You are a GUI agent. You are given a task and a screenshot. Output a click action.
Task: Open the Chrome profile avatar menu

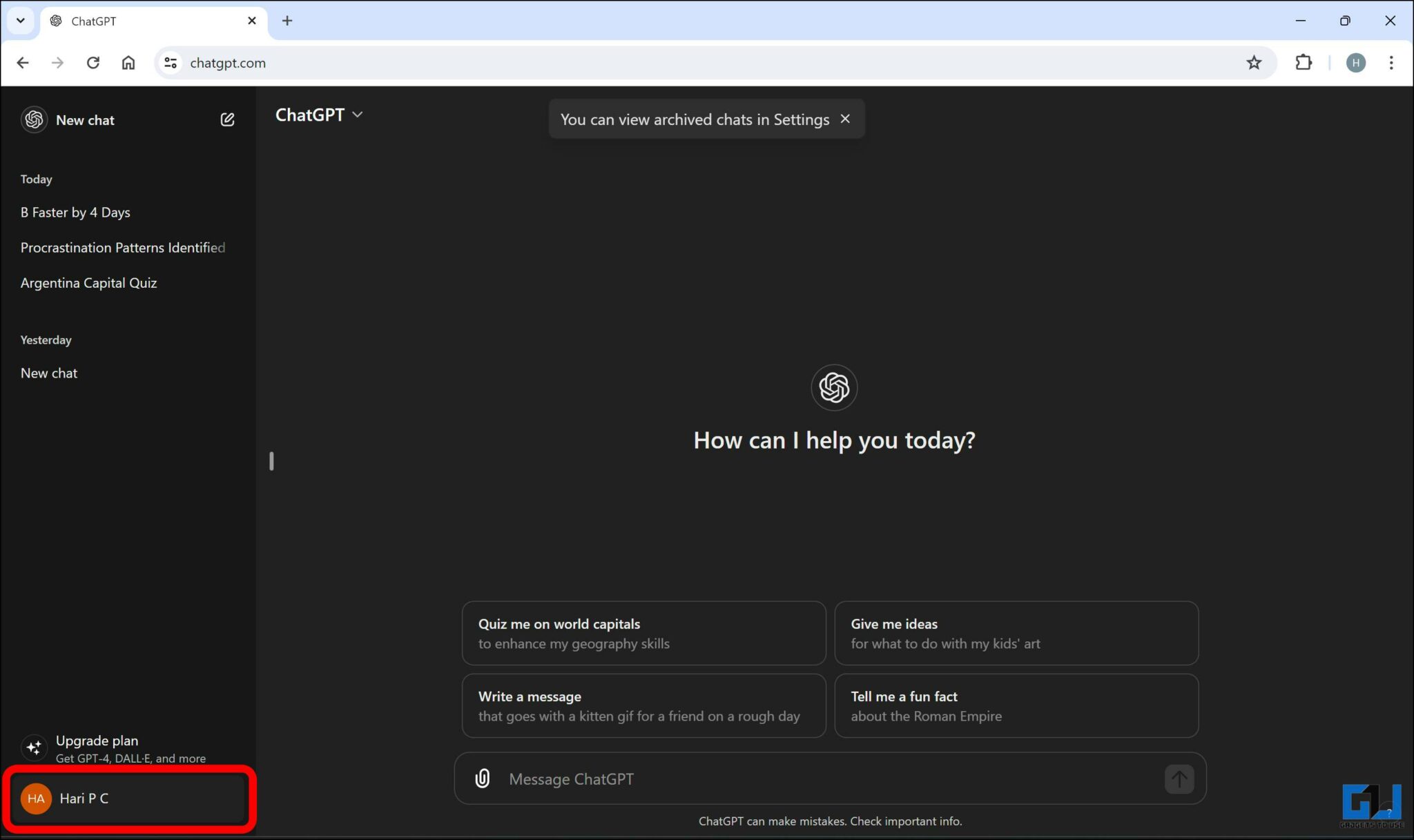tap(1355, 62)
